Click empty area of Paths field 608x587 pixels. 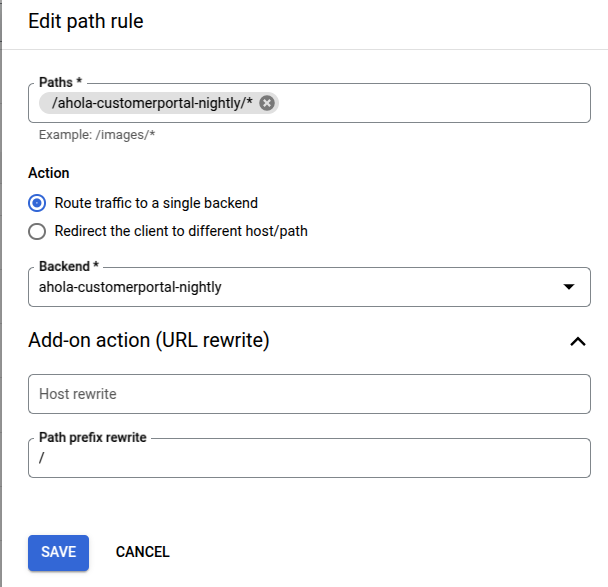434,103
